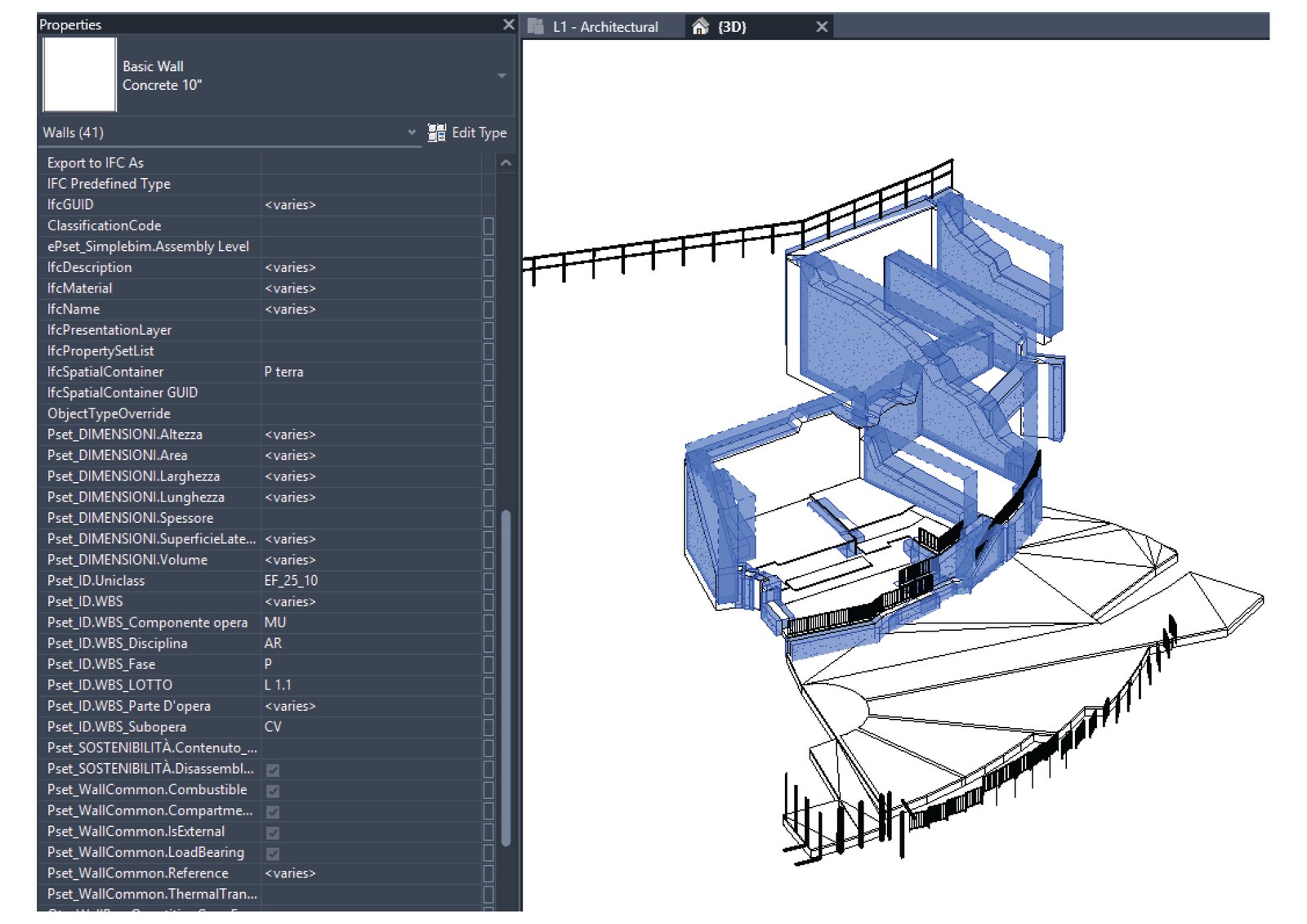Select Pset_ID.WBS property label
This screenshot has height=924, width=1307.
85,601
